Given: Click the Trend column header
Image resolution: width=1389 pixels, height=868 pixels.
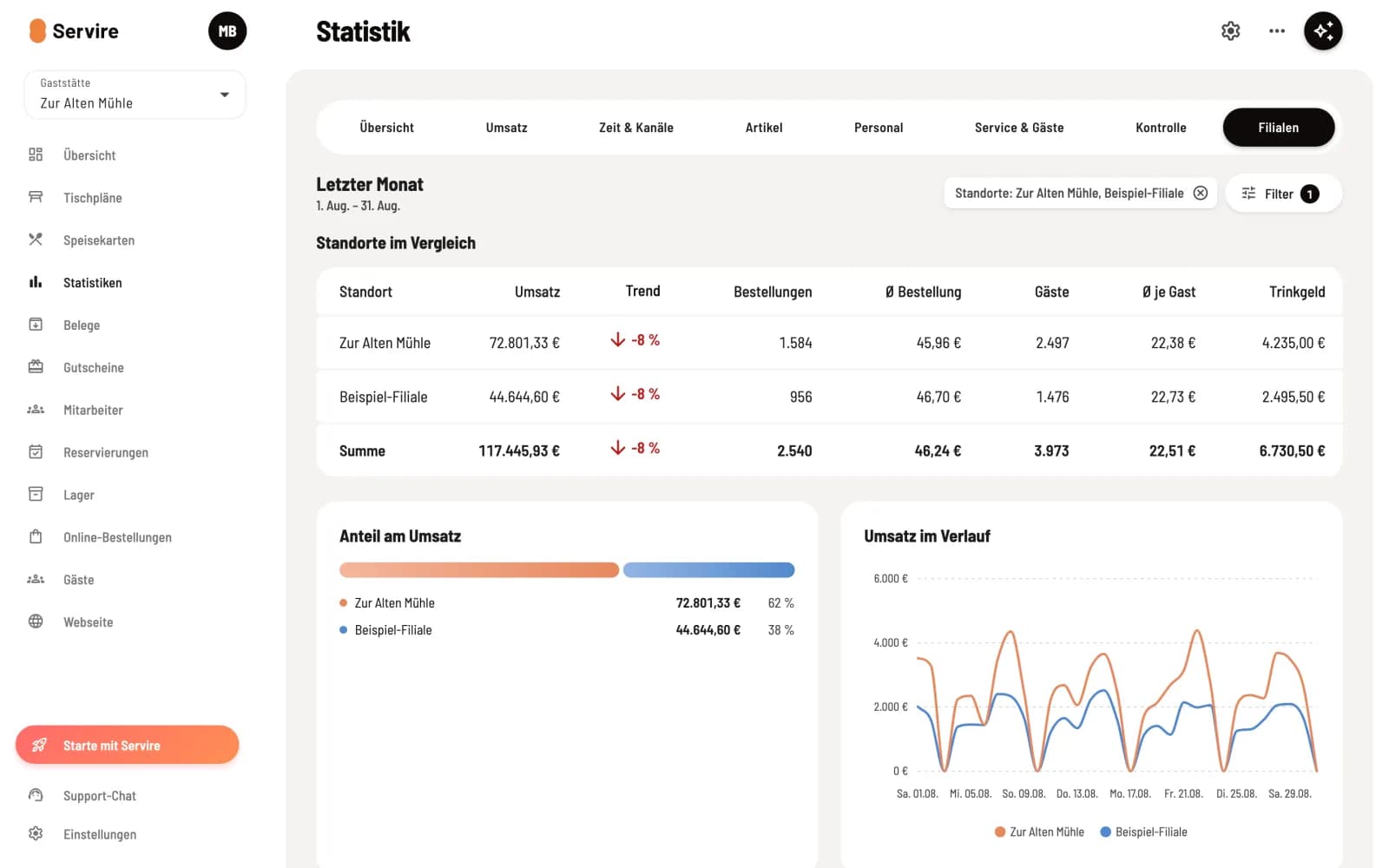Looking at the screenshot, I should tap(642, 291).
